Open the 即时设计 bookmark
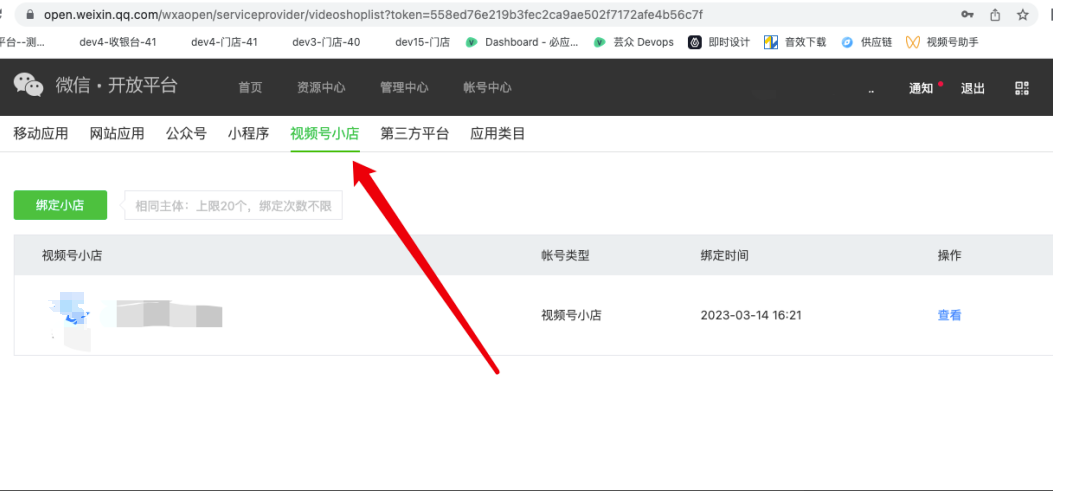The height and width of the screenshot is (498, 1074). (x=720, y=42)
